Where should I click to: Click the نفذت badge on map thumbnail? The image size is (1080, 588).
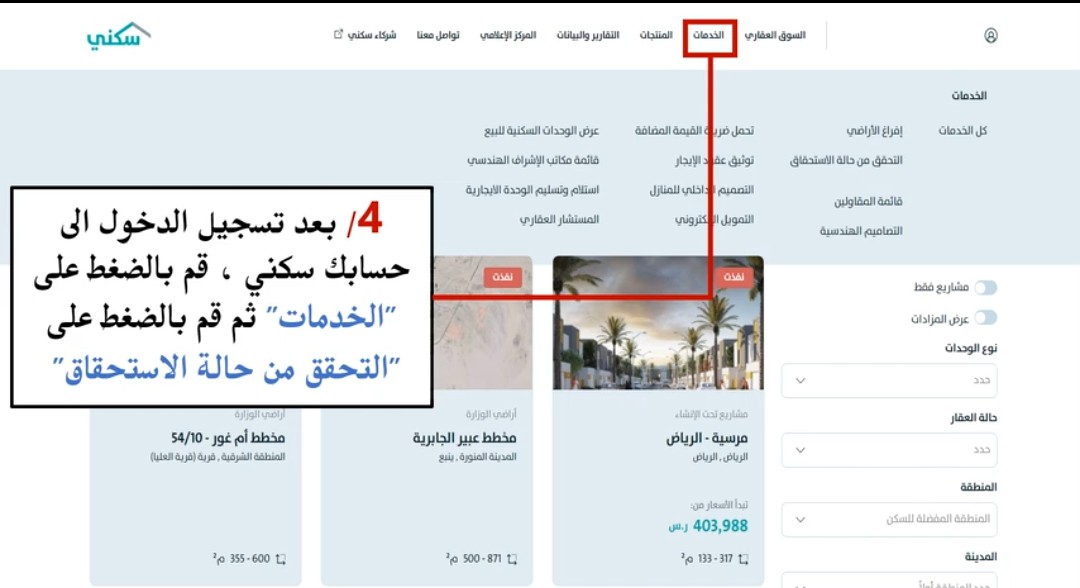click(x=502, y=277)
